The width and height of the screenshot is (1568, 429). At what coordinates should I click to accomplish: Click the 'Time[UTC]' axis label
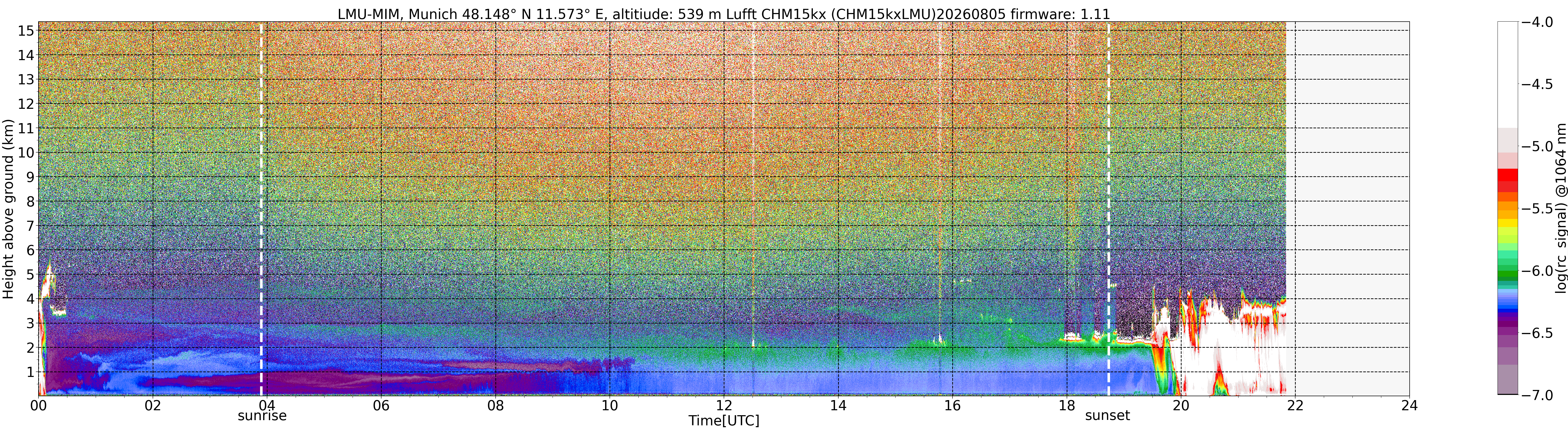[x=724, y=420]
